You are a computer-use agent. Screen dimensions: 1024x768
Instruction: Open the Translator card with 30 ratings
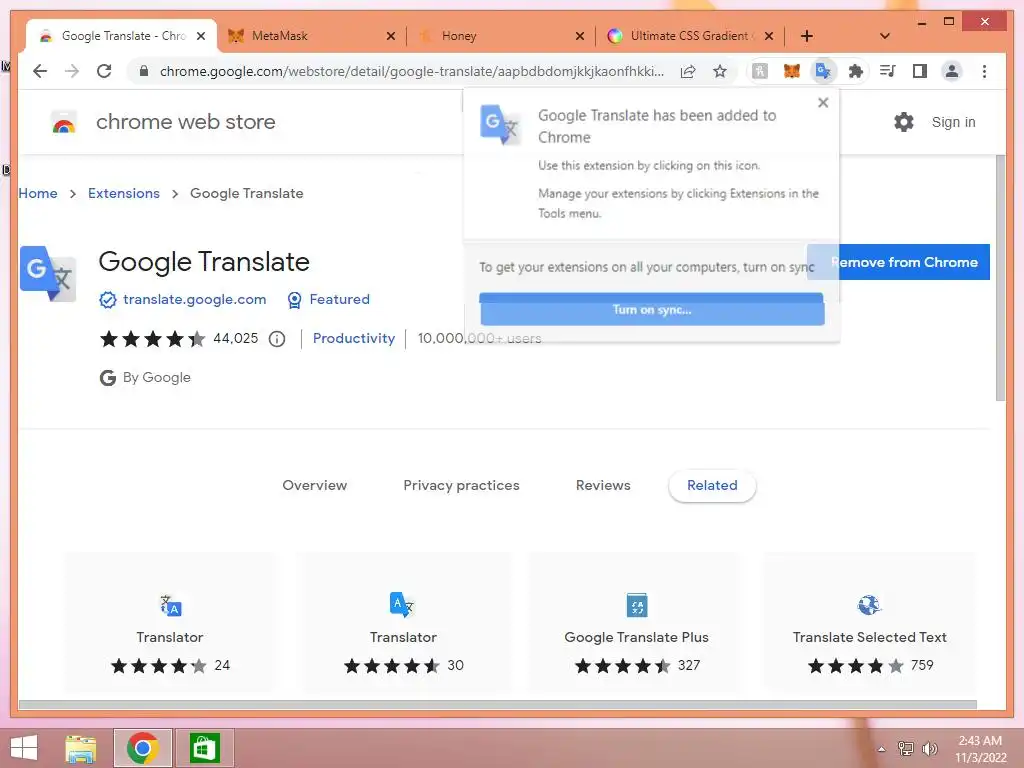tap(404, 622)
